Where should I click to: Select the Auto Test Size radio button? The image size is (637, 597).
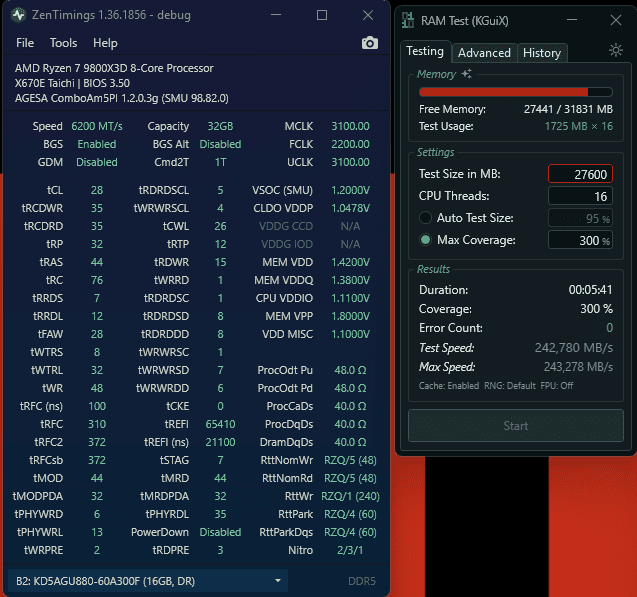click(x=425, y=218)
